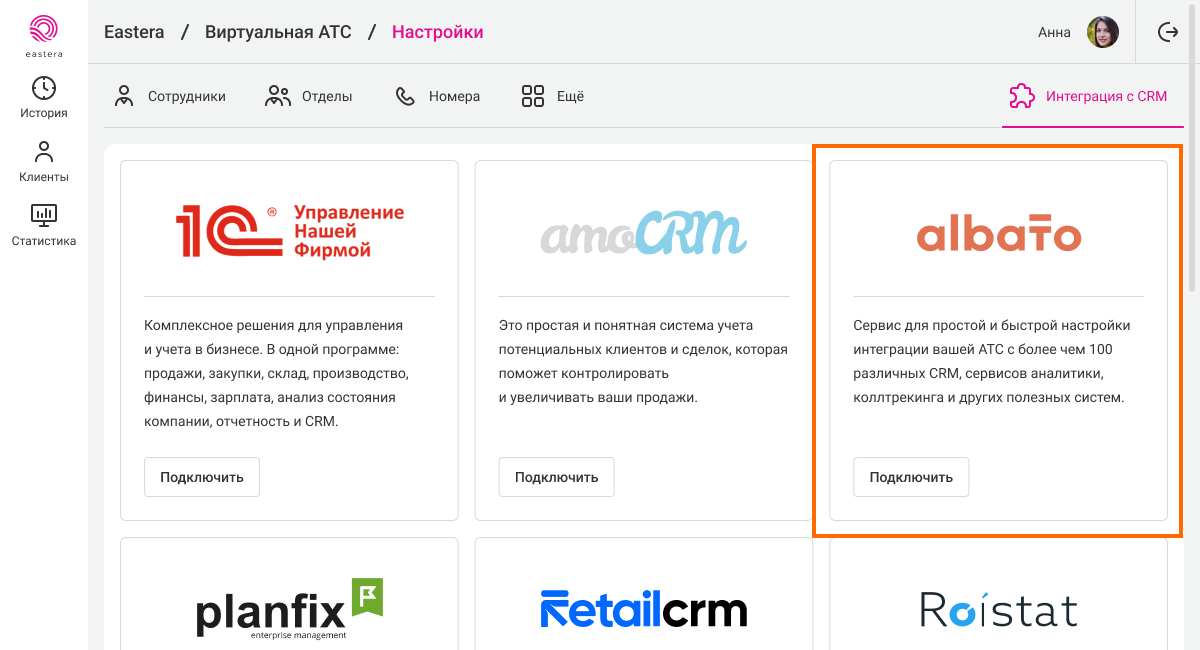Click the Eastera breadcrumb link
The height and width of the screenshot is (650, 1200).
(x=134, y=32)
